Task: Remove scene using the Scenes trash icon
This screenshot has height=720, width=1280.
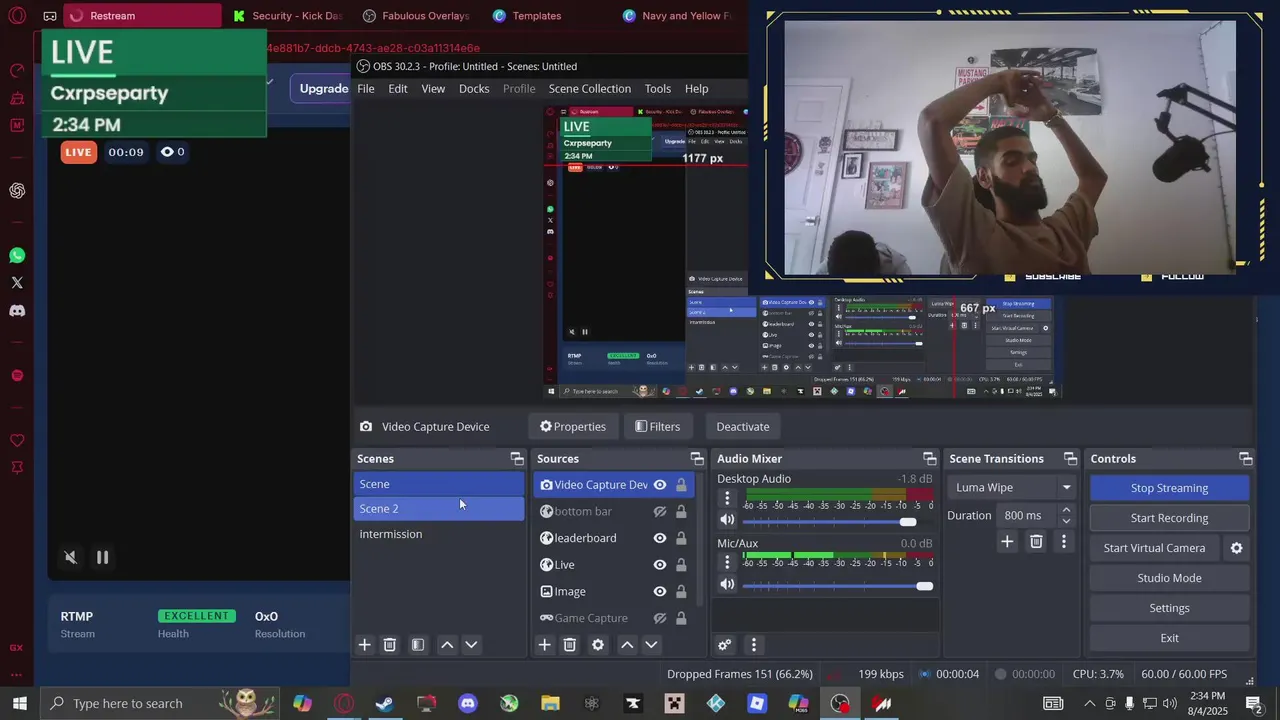Action: click(x=390, y=645)
